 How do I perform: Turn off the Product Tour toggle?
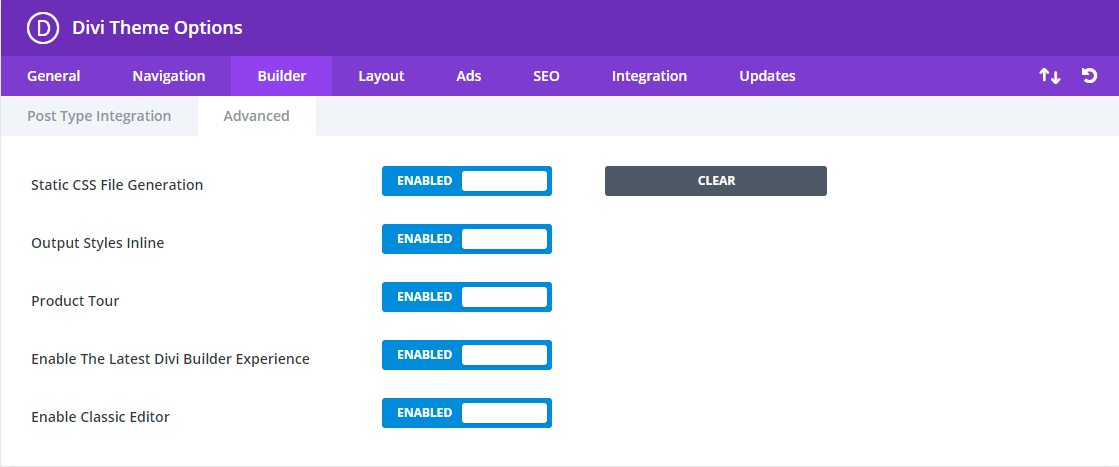467,296
